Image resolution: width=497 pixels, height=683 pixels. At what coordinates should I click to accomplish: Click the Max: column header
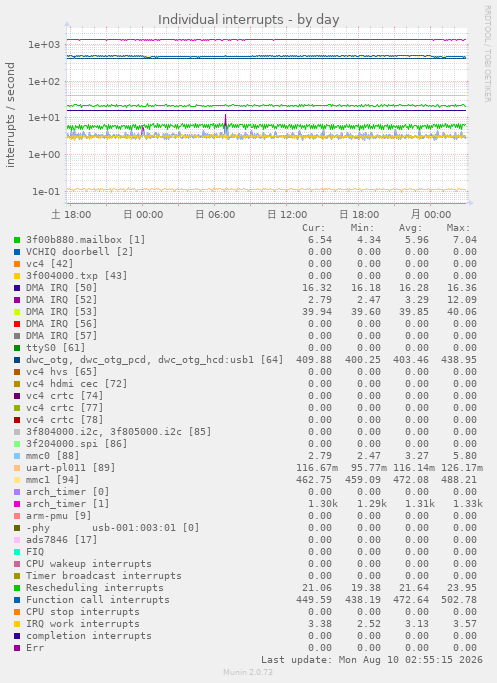(458, 228)
